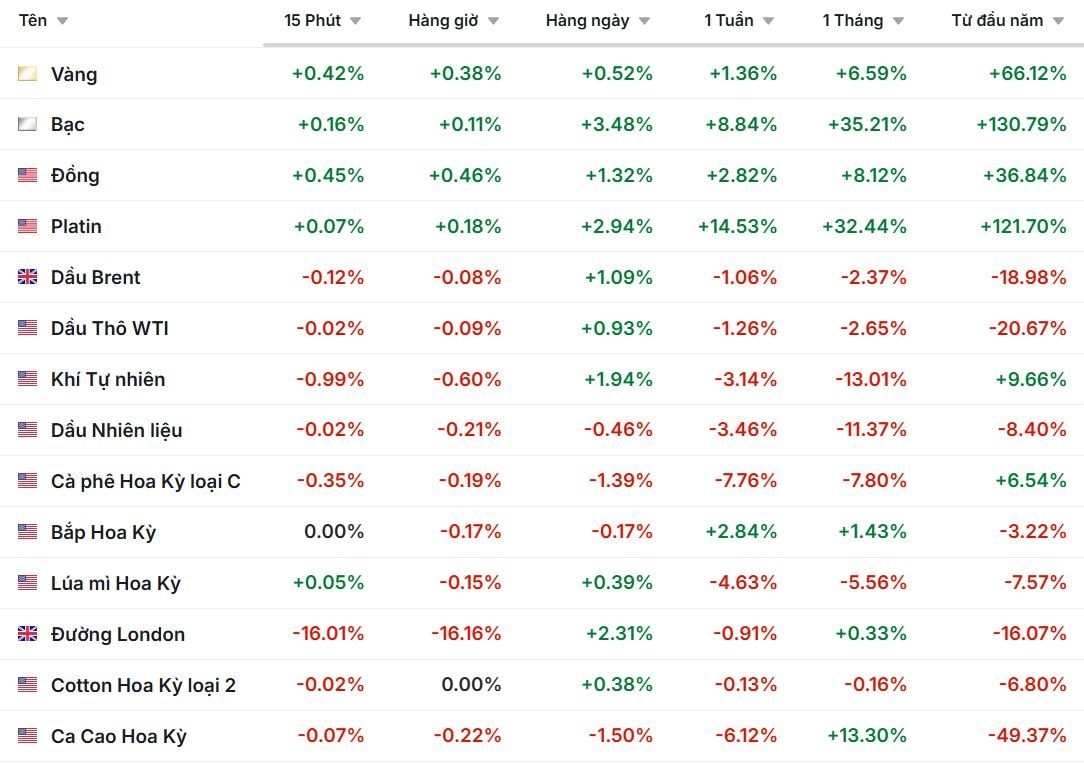Click the US flag next to Khí Tự nhiên
1084x763 pixels.
pos(28,380)
